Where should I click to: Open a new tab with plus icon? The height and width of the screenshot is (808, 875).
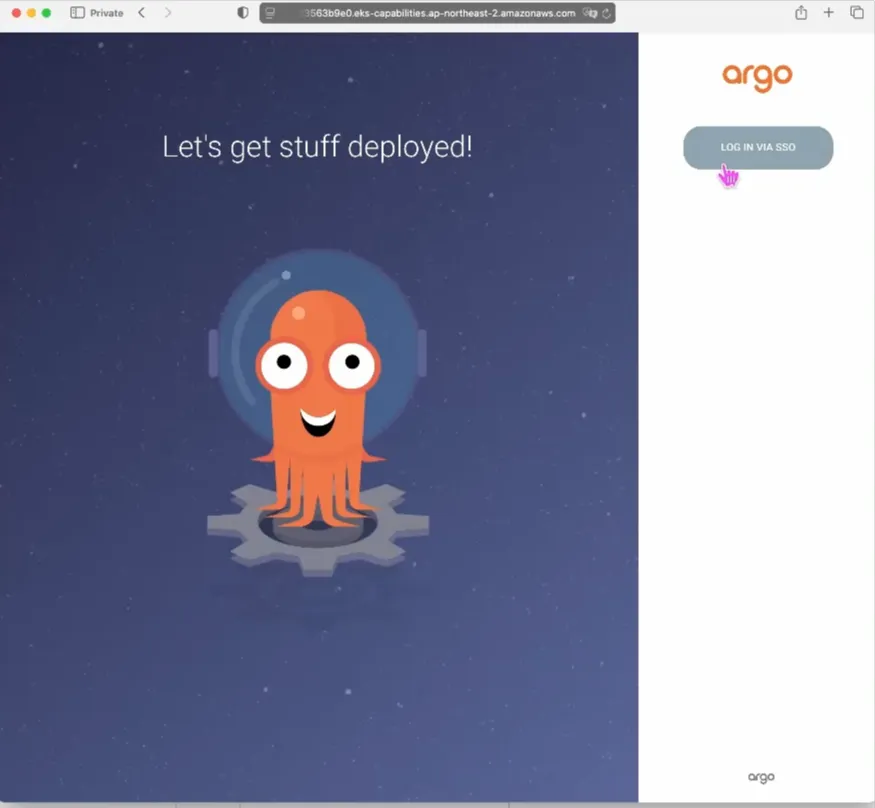[x=829, y=12]
